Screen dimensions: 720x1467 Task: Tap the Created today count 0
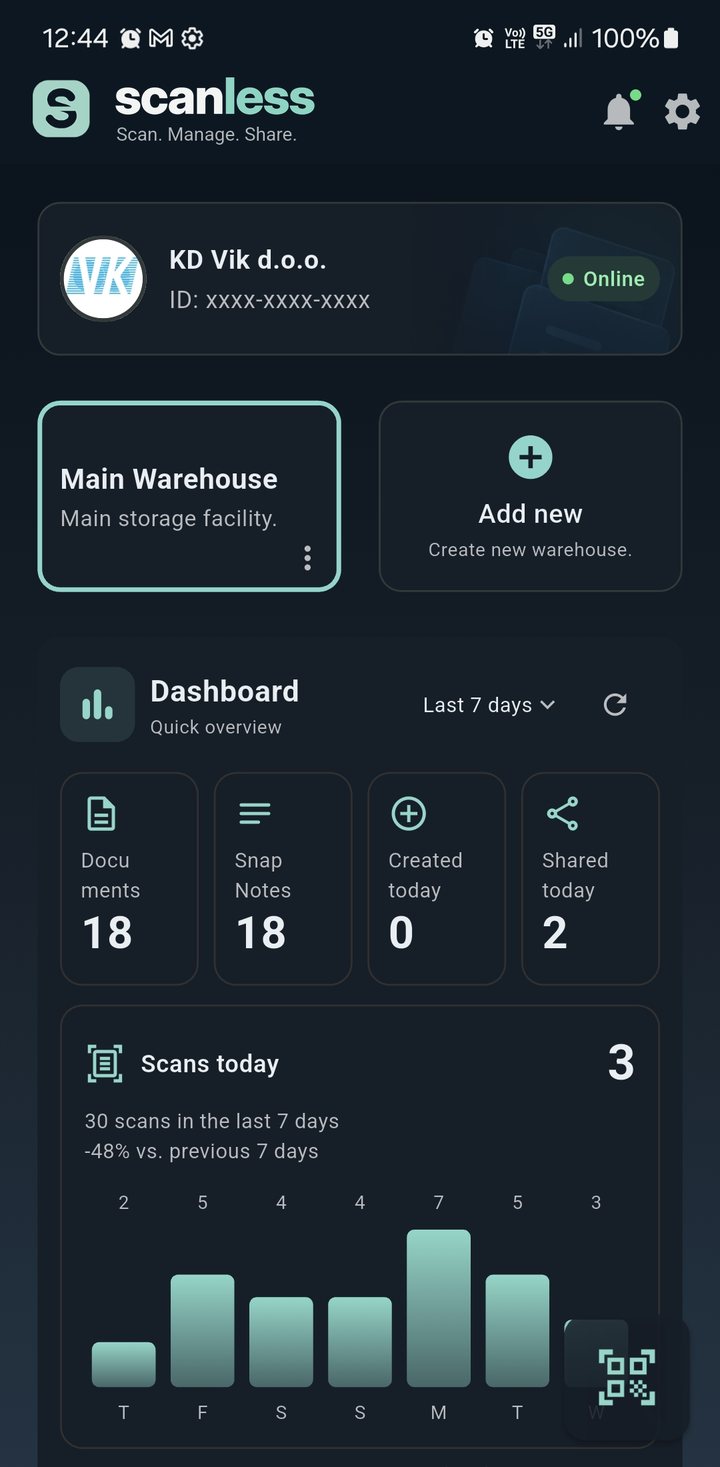coord(401,933)
